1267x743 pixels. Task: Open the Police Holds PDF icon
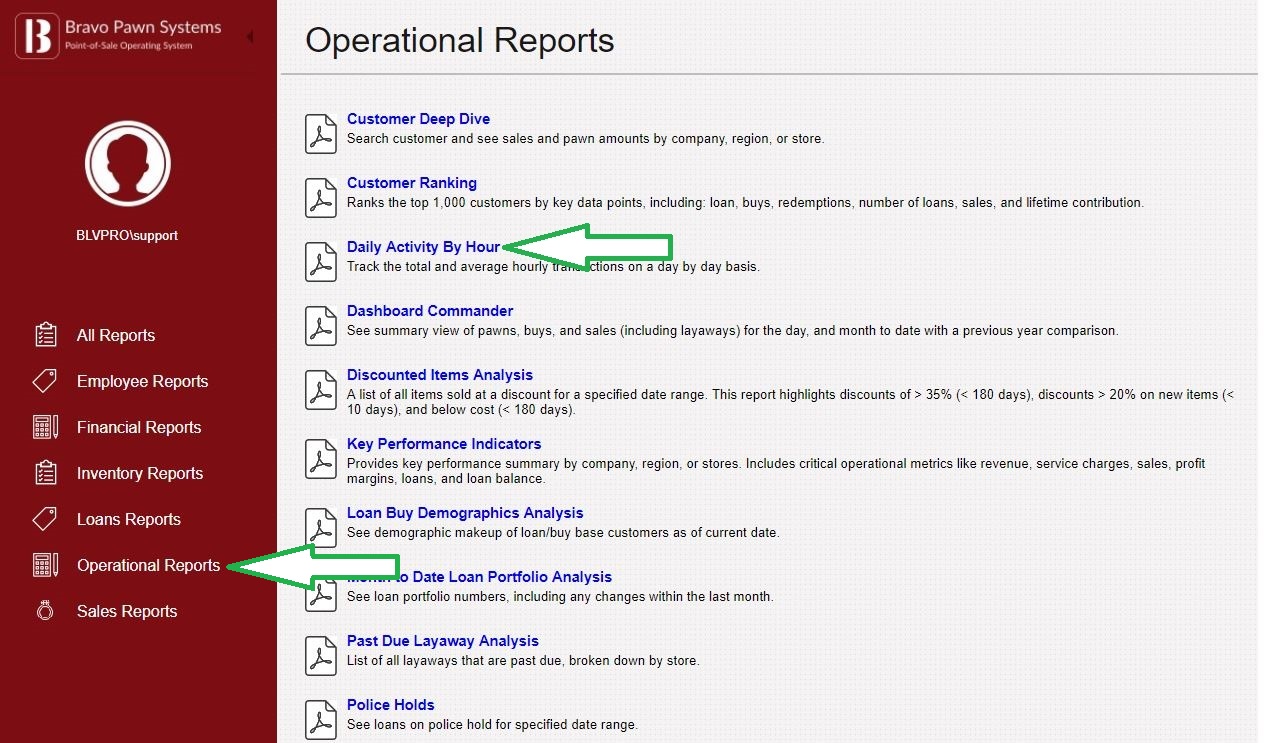pos(321,720)
